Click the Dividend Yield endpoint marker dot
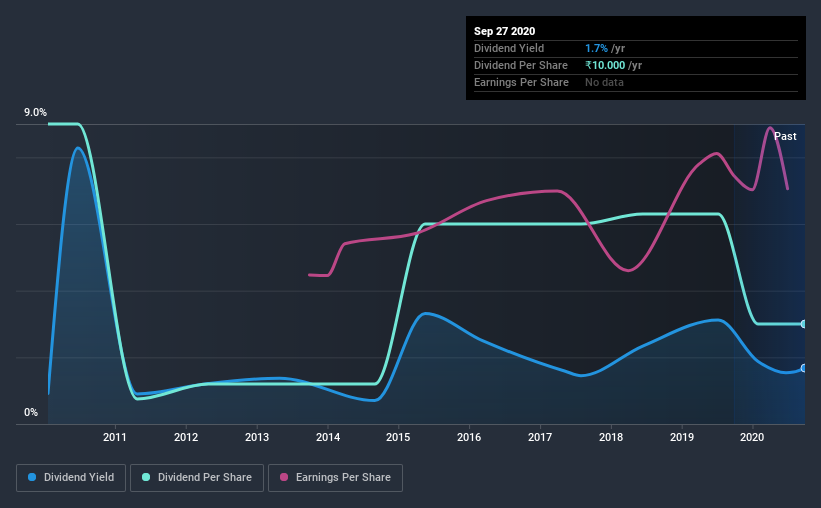The width and height of the screenshot is (821, 508). click(804, 368)
